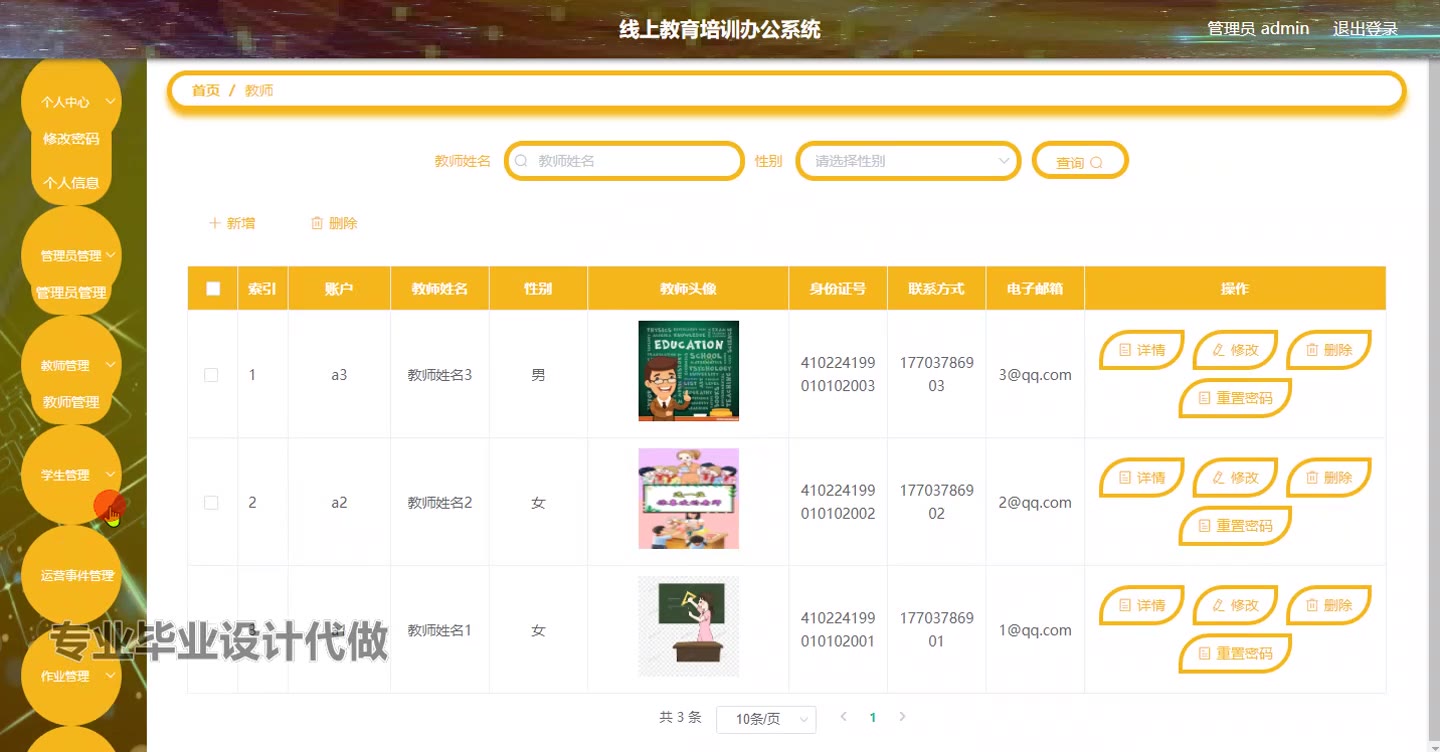Focus the 教师姓名 search input field
The width and height of the screenshot is (1440, 752).
(625, 161)
